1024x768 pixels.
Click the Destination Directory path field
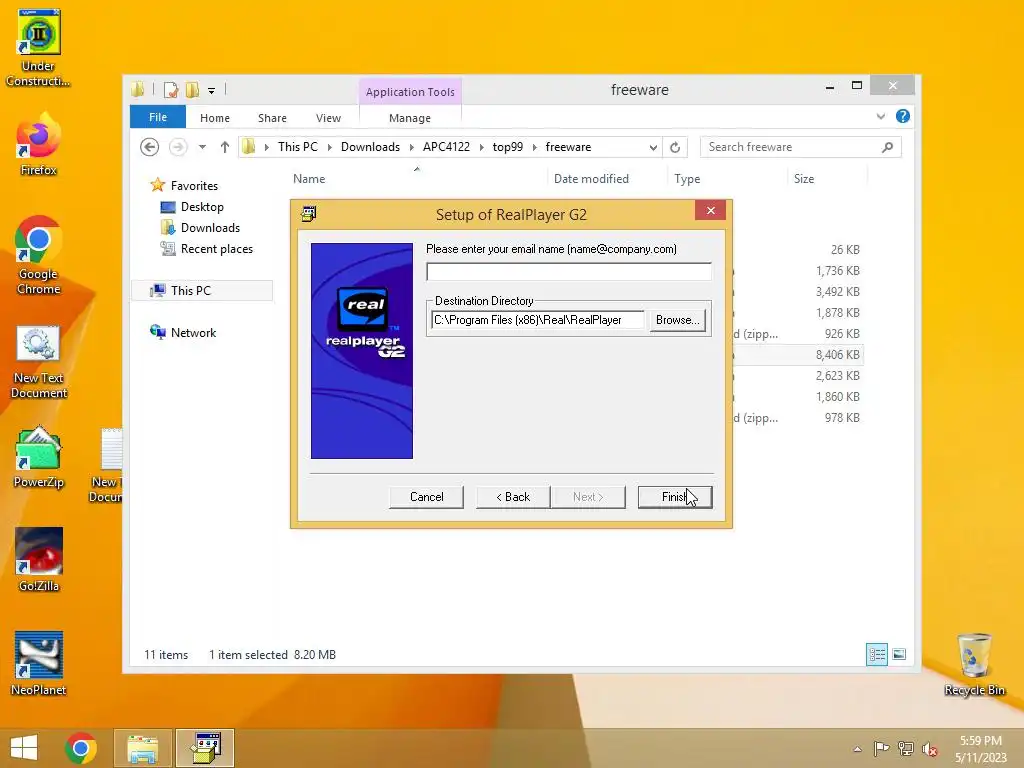[537, 320]
